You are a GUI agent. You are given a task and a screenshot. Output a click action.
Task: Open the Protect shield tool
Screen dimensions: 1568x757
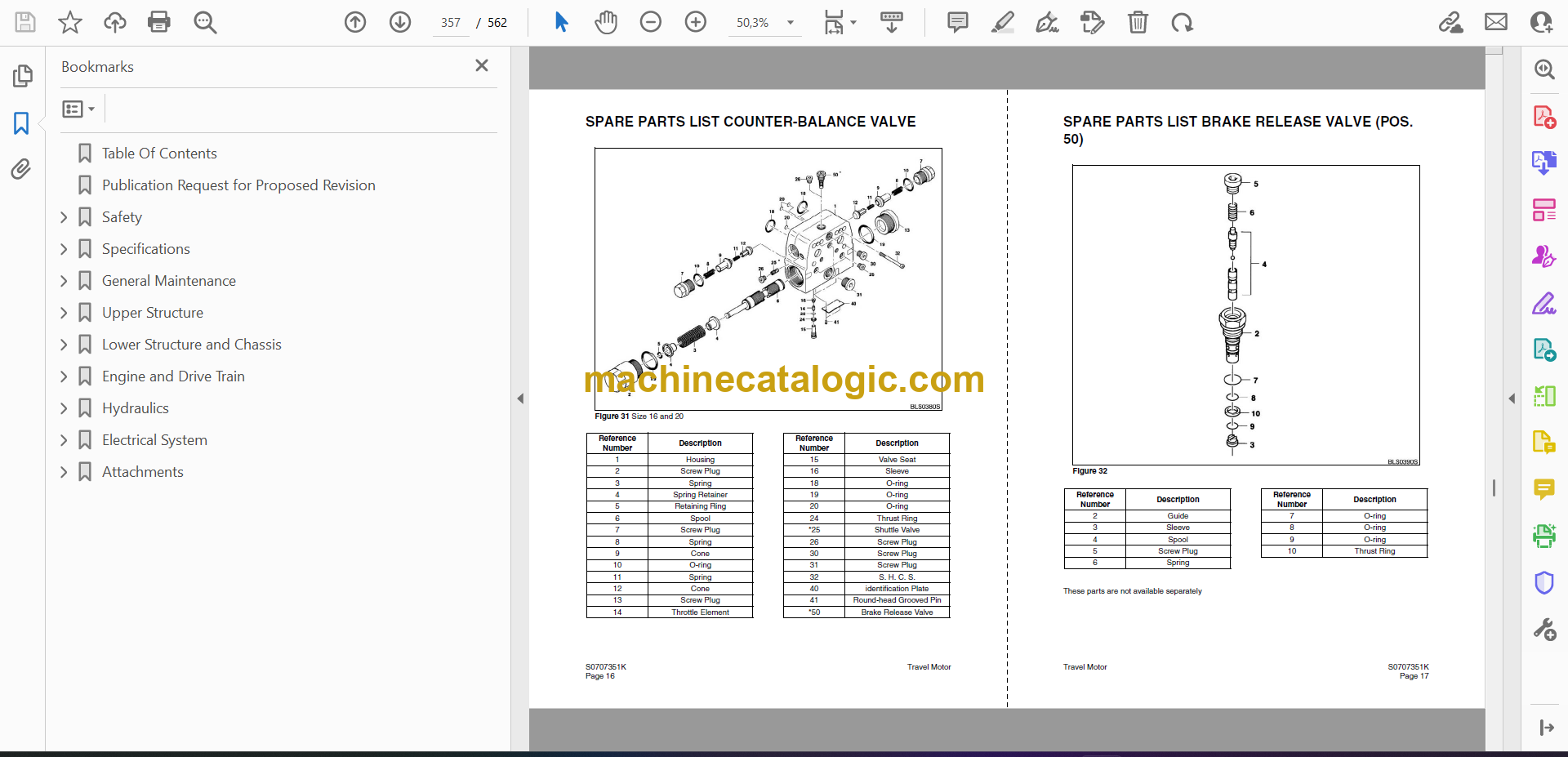tap(1544, 582)
